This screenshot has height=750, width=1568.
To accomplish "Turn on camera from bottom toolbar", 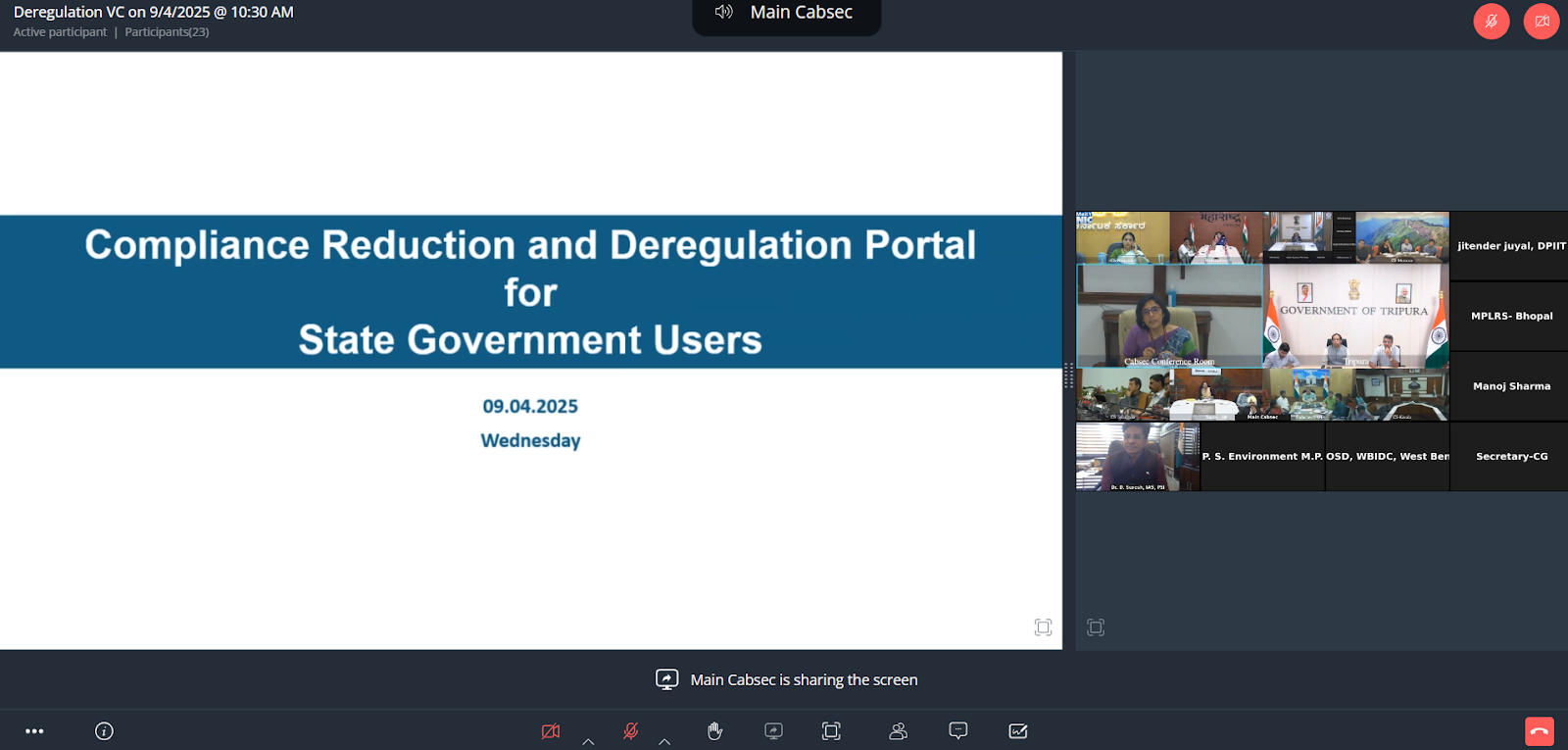I will tap(551, 731).
